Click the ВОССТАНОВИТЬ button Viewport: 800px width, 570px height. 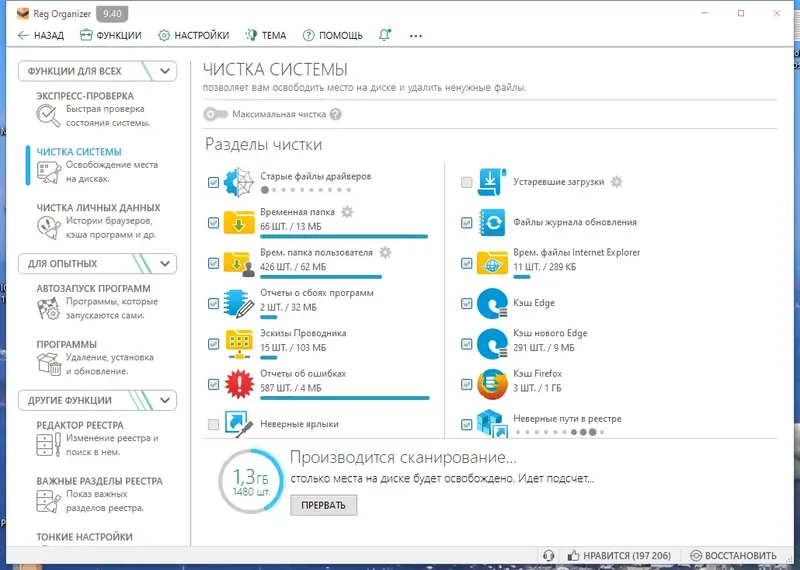pyautogui.click(x=733, y=556)
